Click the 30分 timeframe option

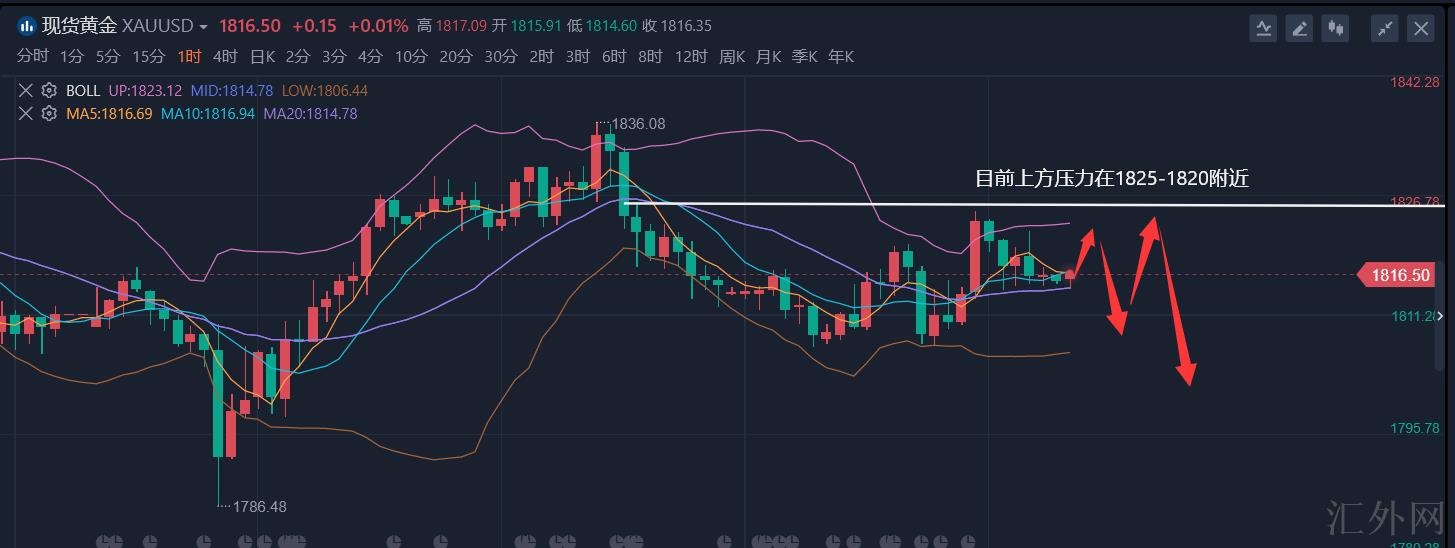pyautogui.click(x=501, y=57)
